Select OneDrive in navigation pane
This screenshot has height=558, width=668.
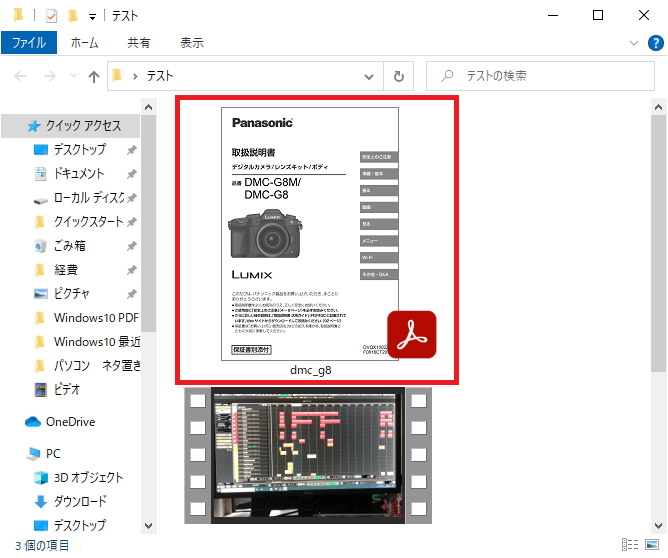pos(71,422)
